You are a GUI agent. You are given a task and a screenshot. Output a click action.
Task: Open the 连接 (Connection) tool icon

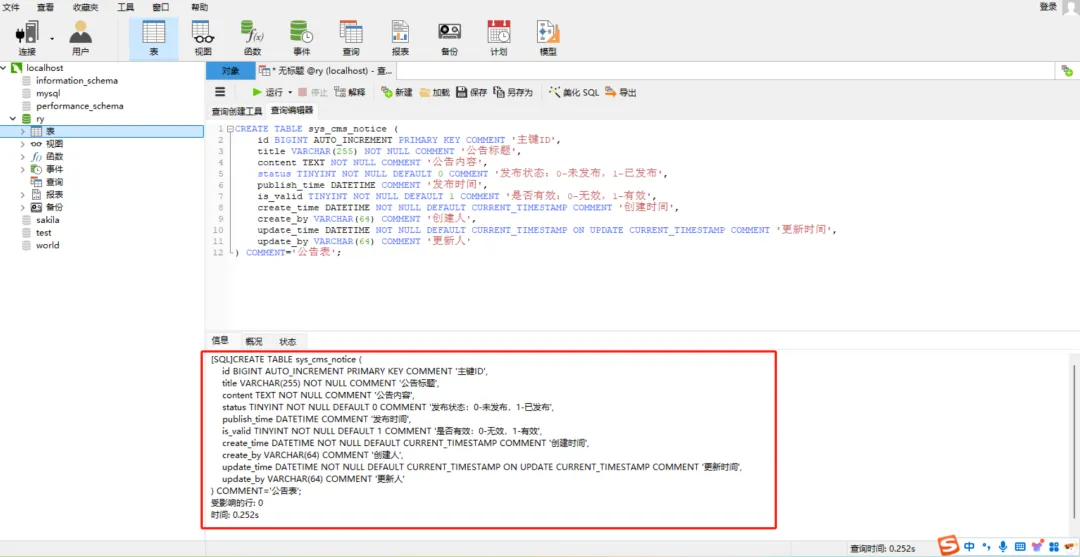coord(27,38)
